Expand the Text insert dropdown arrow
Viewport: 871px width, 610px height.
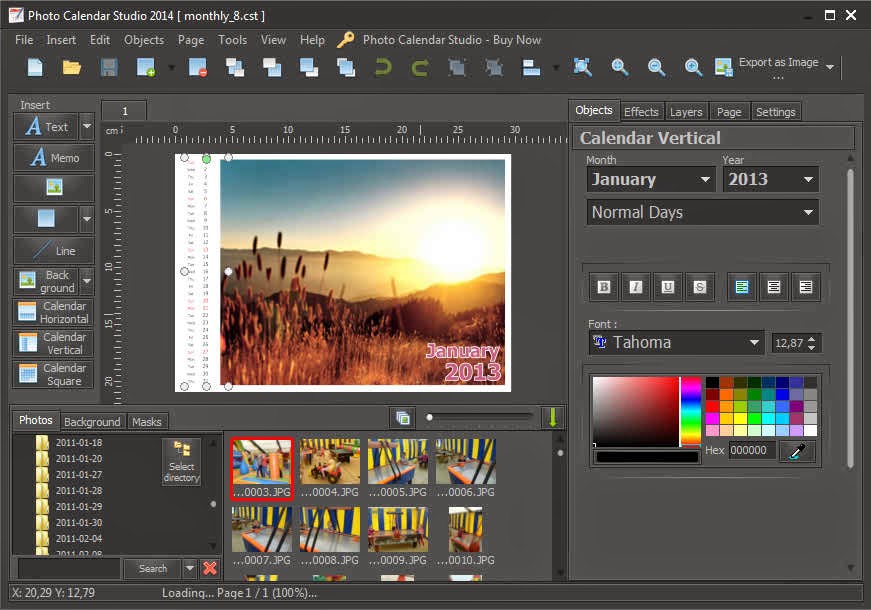87,126
